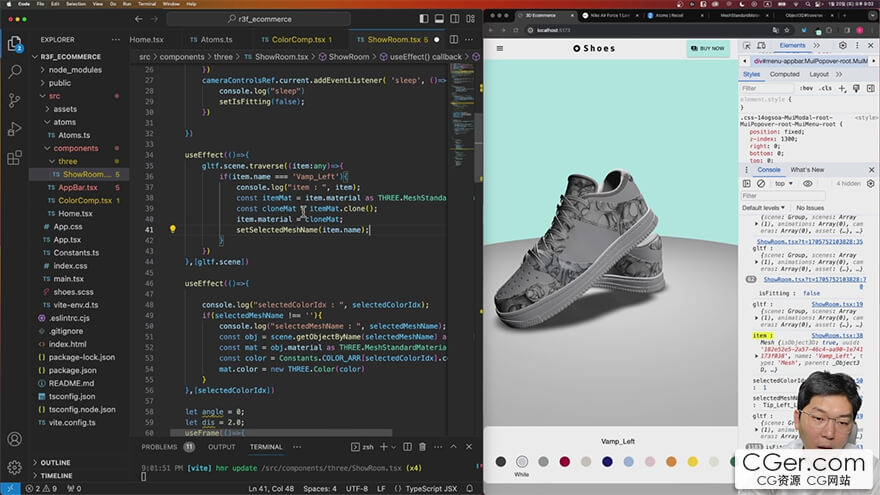Open the AppBar.tsx file in explorer

tap(77, 187)
